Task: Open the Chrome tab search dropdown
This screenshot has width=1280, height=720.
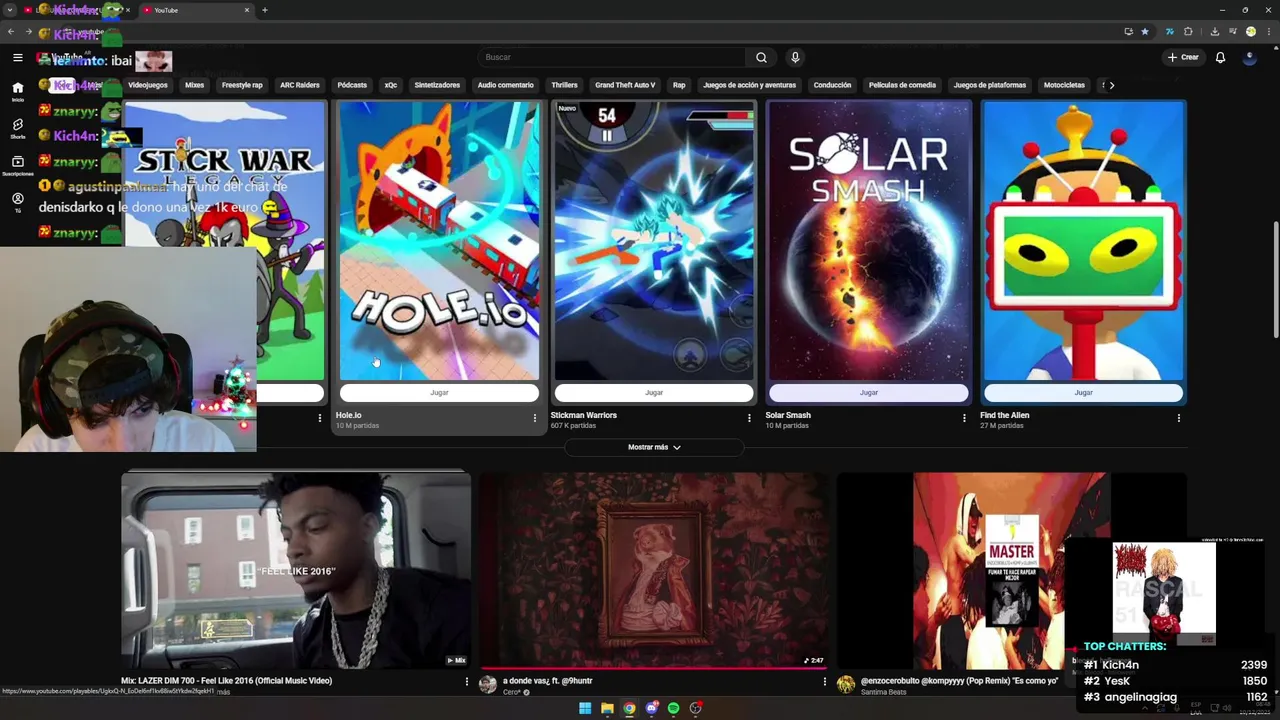Action: (10, 10)
